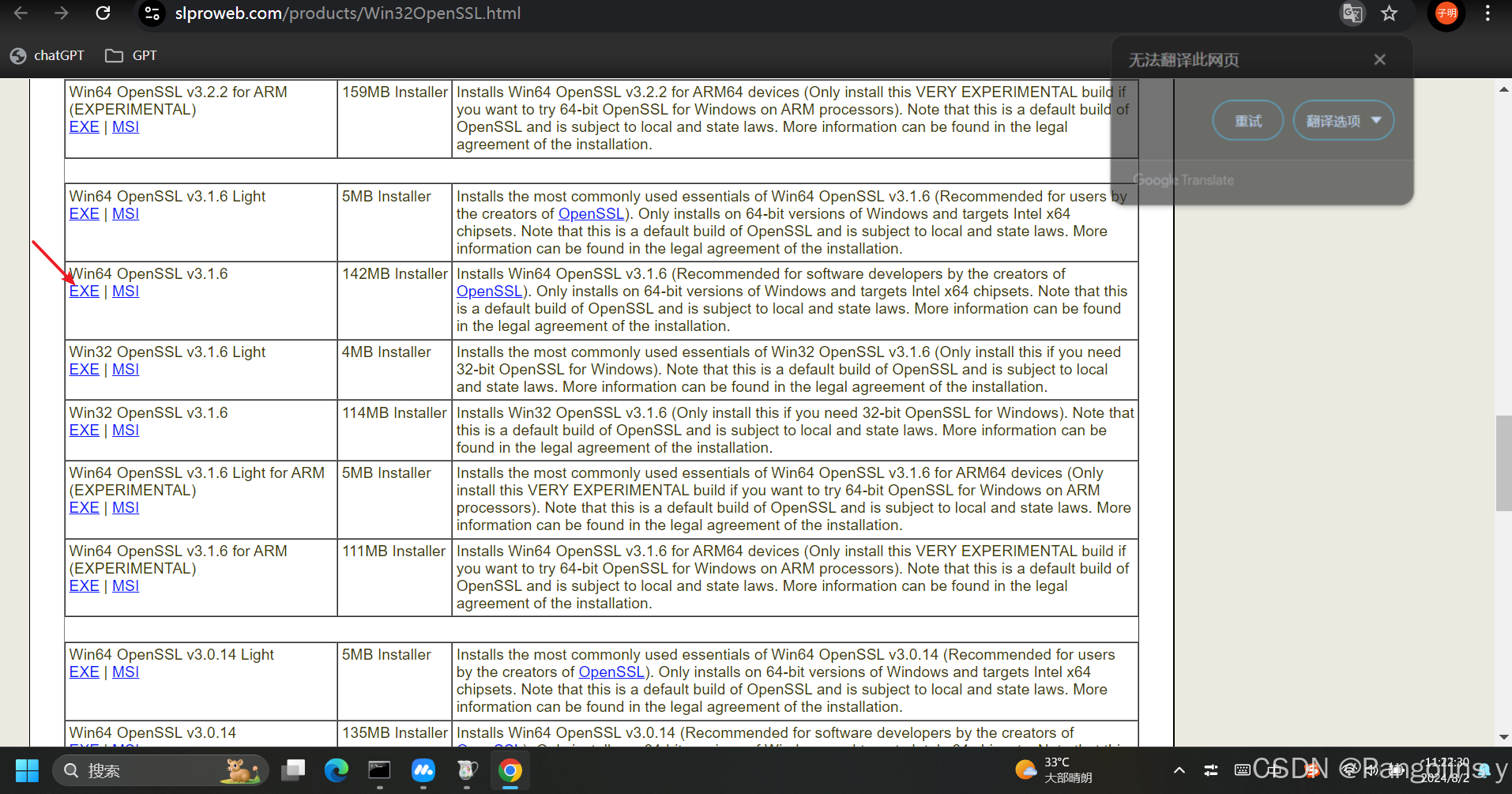Download EXE for Win64 OpenSSL v3.2.2 ARM
Viewport: 1512px width, 794px height.
(x=85, y=127)
